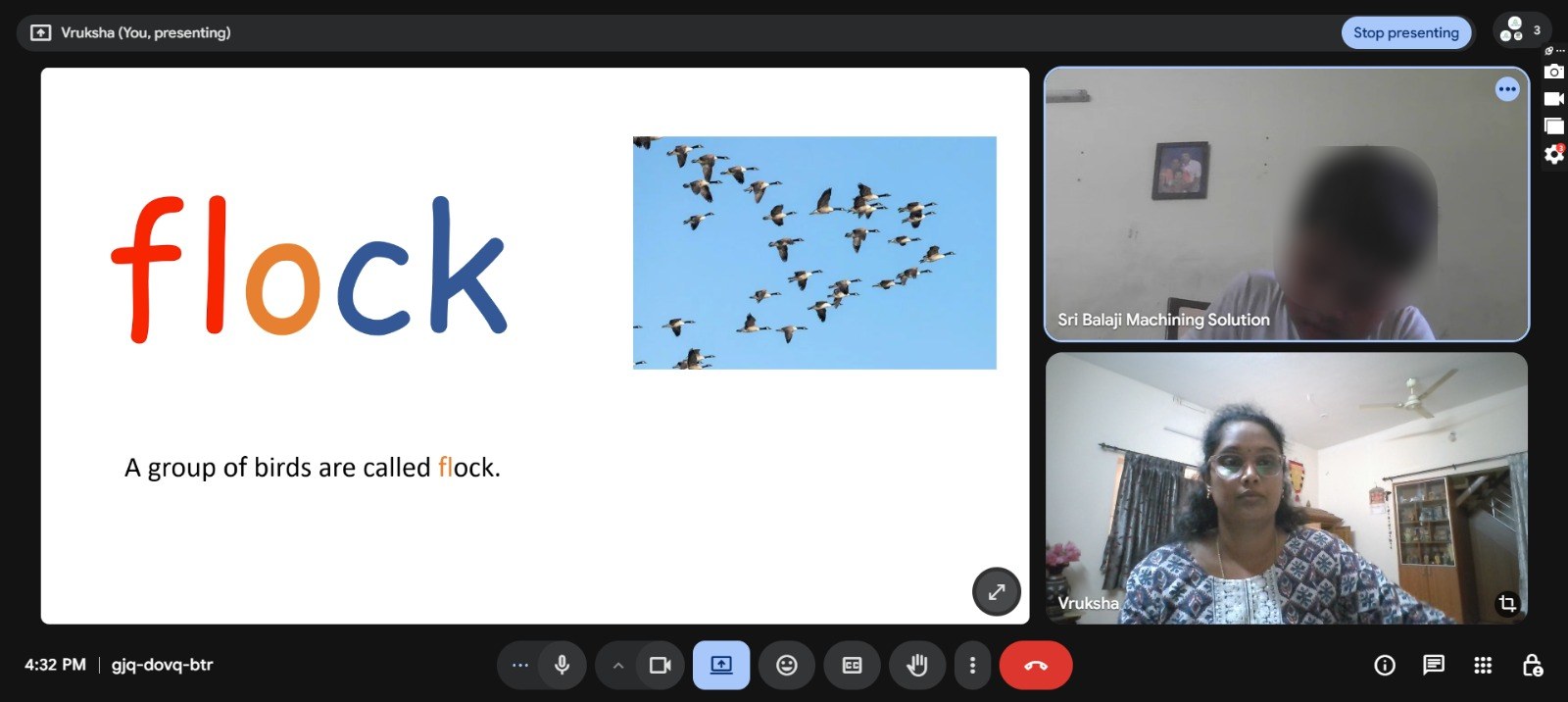This screenshot has width=1568, height=702.
Task: Open the emoji reactions picker
Action: (x=786, y=666)
